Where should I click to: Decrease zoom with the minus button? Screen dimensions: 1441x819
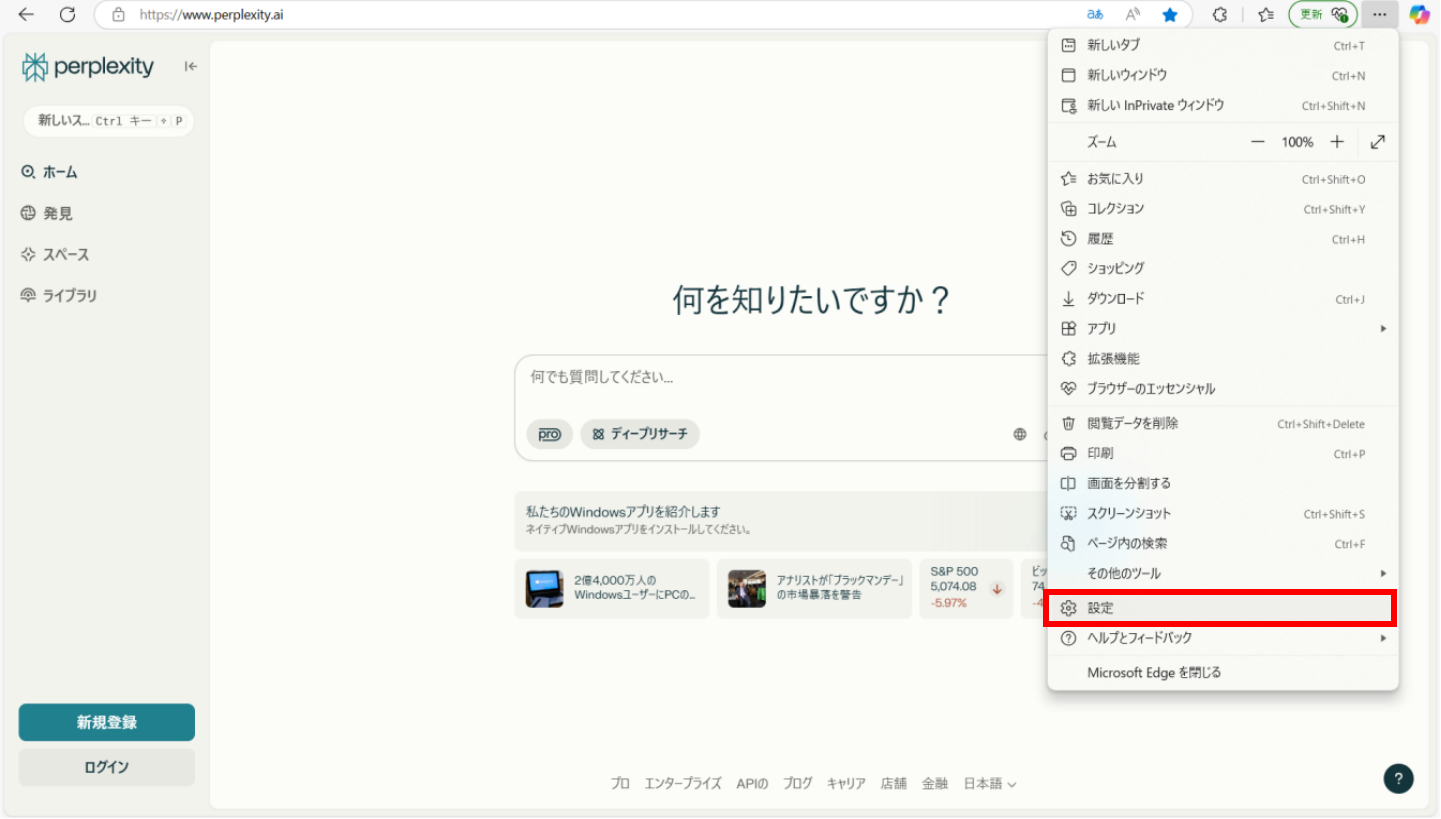(x=1258, y=142)
